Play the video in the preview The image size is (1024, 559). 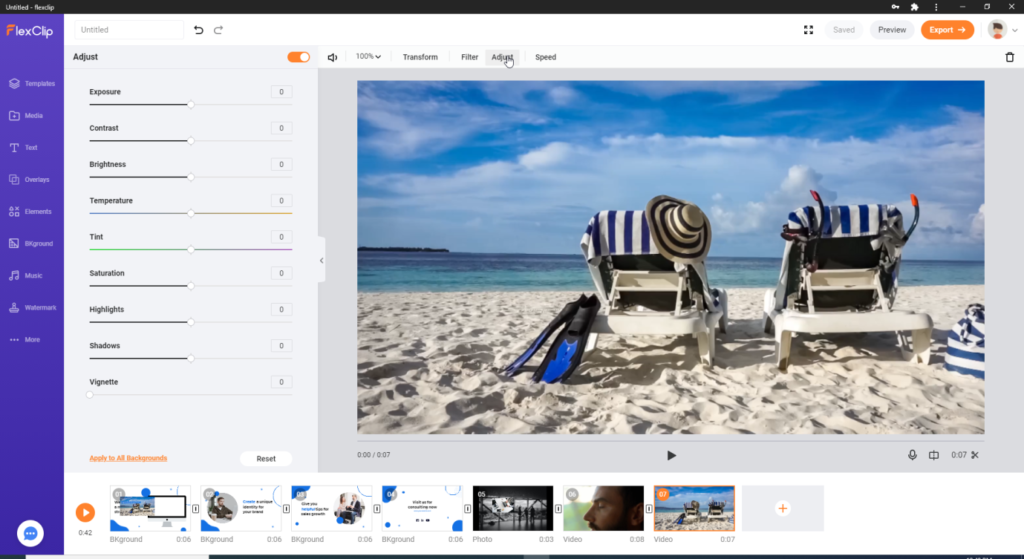tap(671, 455)
